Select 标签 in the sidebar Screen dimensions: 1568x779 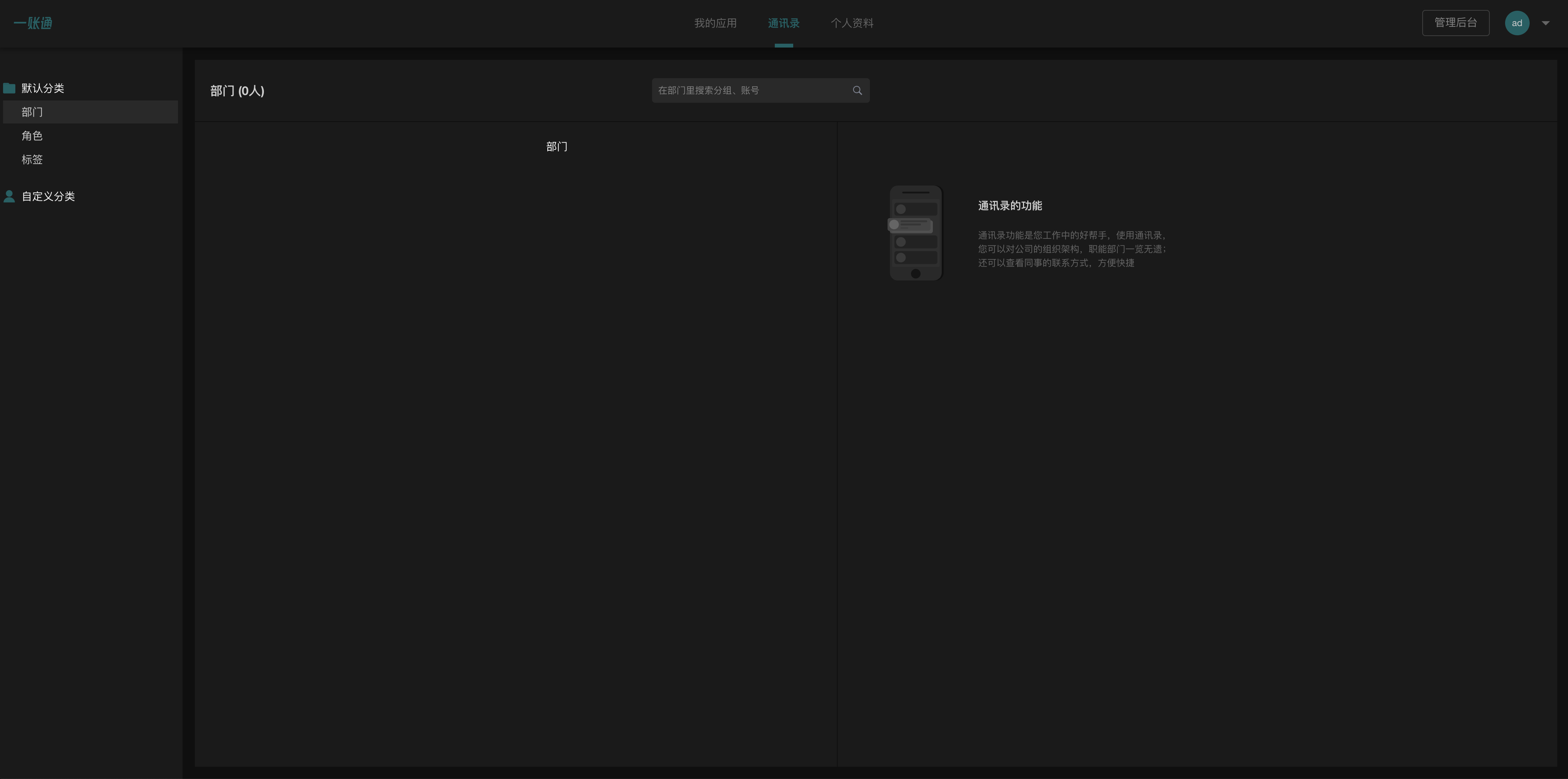click(32, 159)
